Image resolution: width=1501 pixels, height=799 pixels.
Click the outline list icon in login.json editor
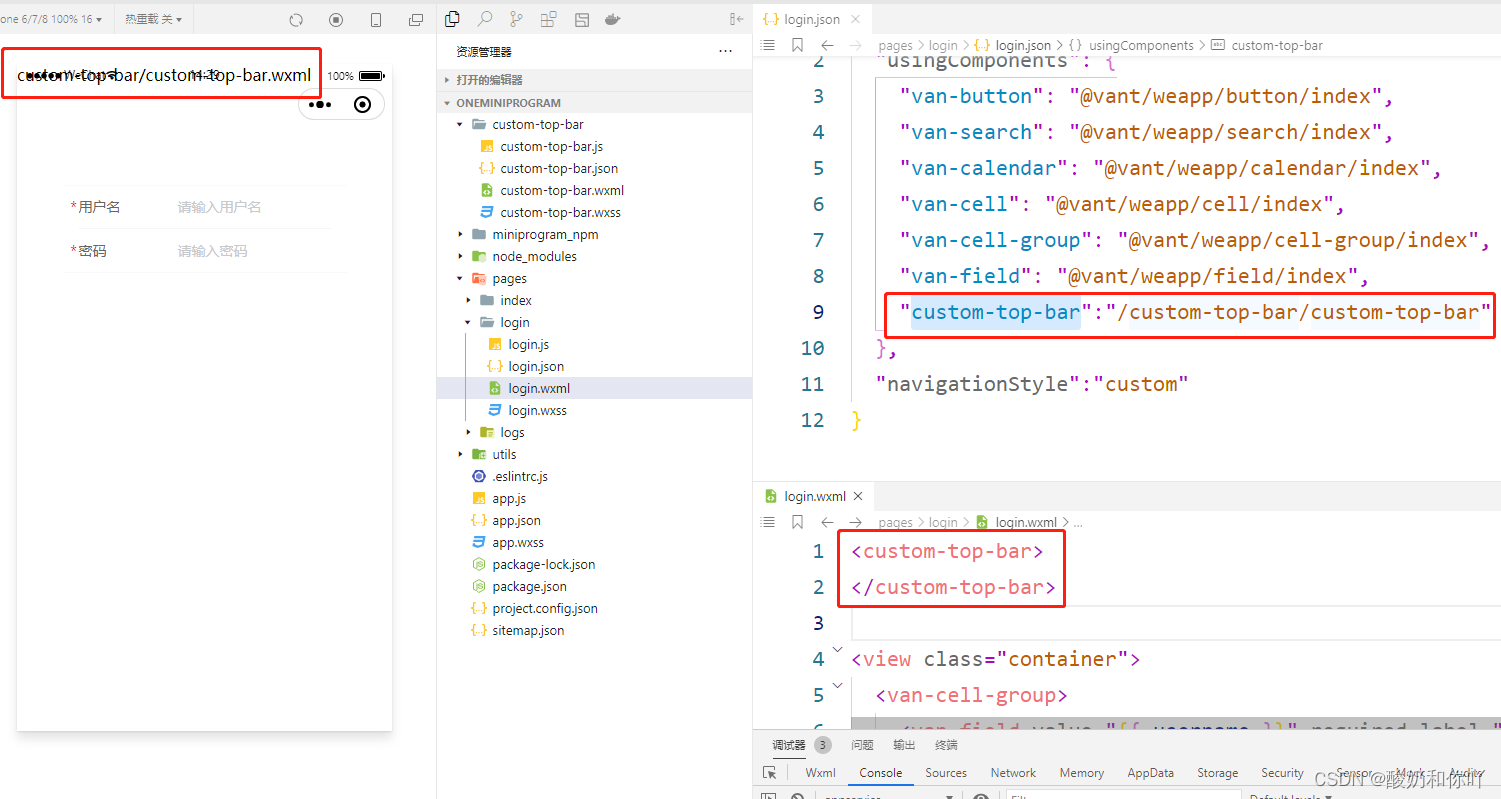pos(768,45)
